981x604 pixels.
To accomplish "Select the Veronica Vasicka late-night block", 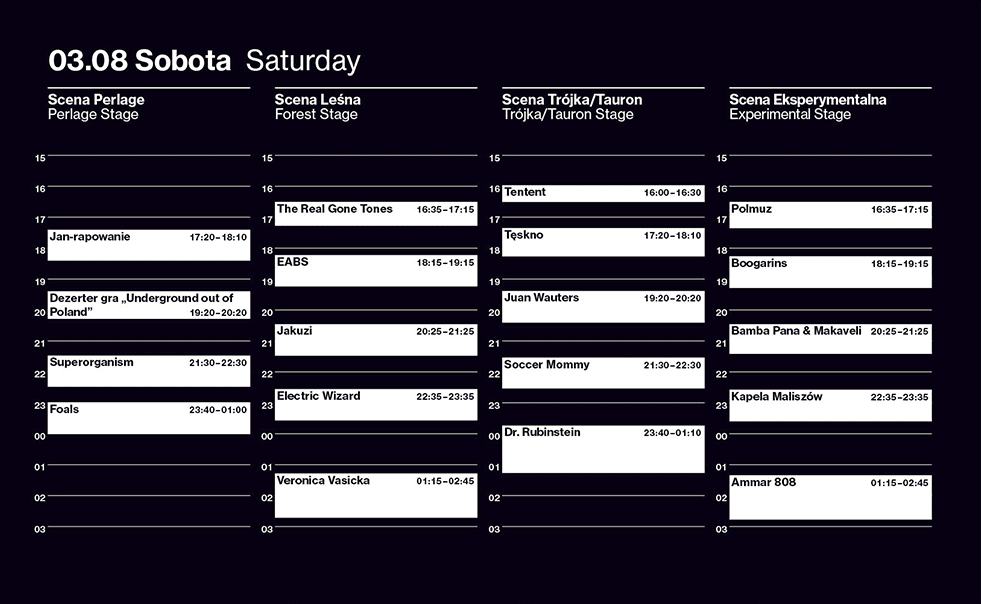I will pyautogui.click(x=376, y=495).
